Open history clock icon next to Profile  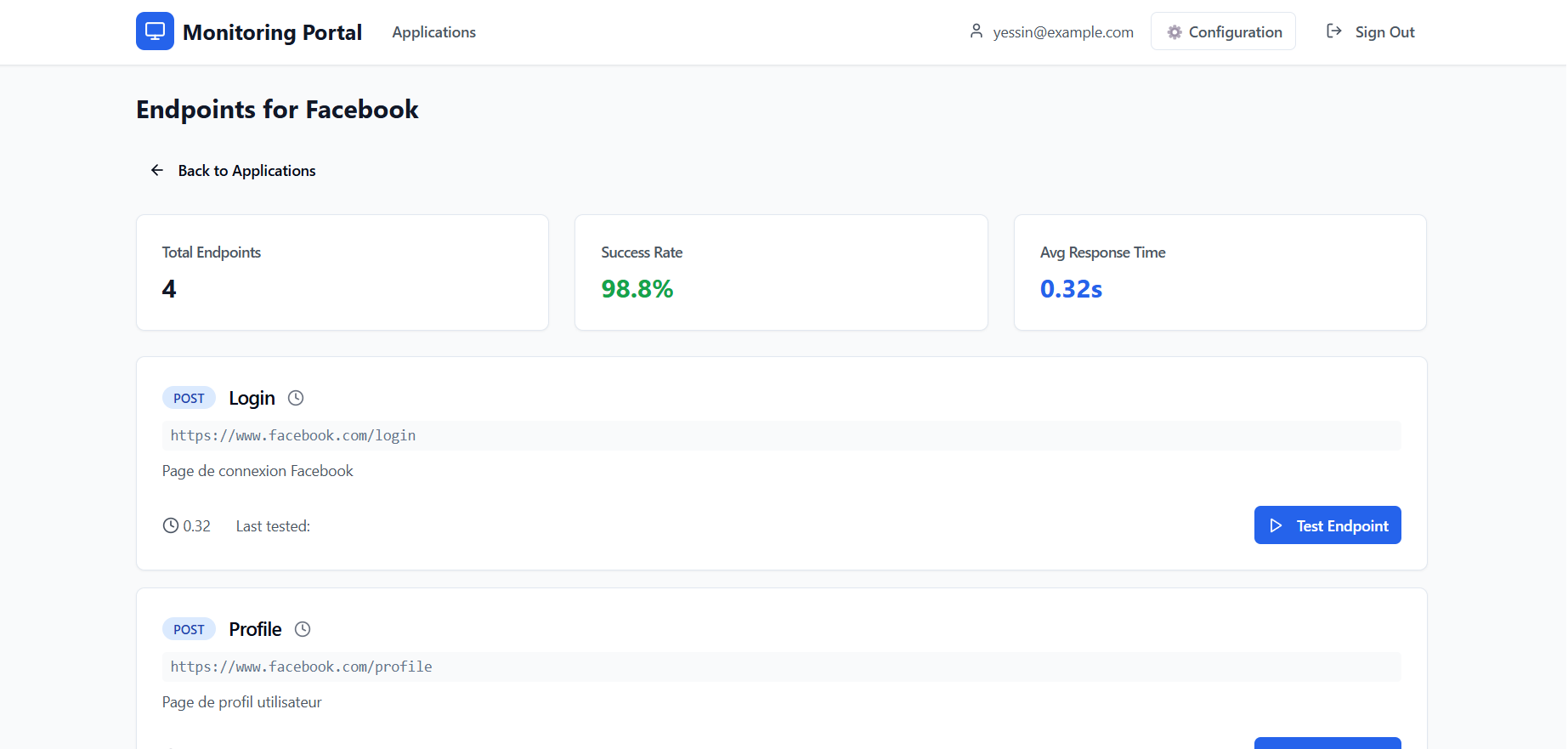pos(303,629)
